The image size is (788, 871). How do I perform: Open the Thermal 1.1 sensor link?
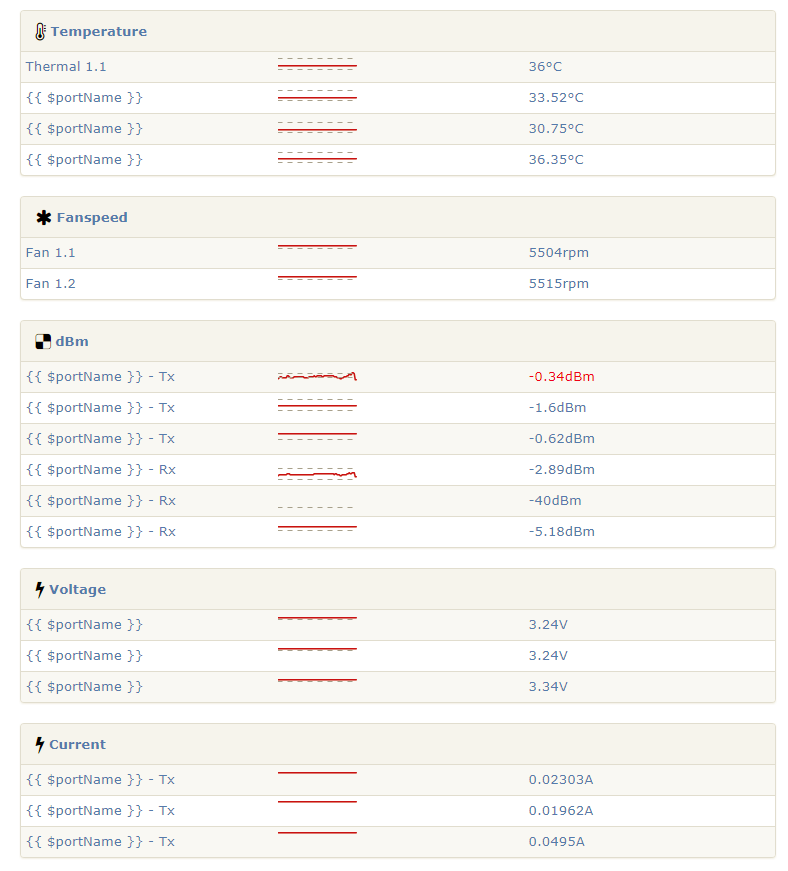[66, 66]
